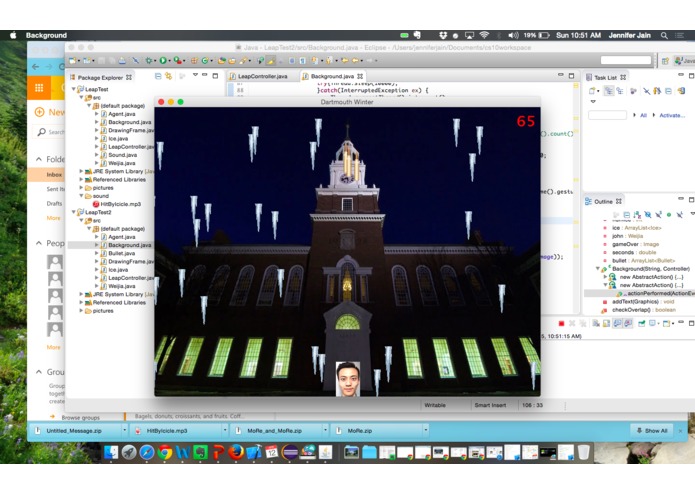This screenshot has height=494, width=695.
Task: Click the green Hide Non-Public icon in Outline
Action: 669,214
